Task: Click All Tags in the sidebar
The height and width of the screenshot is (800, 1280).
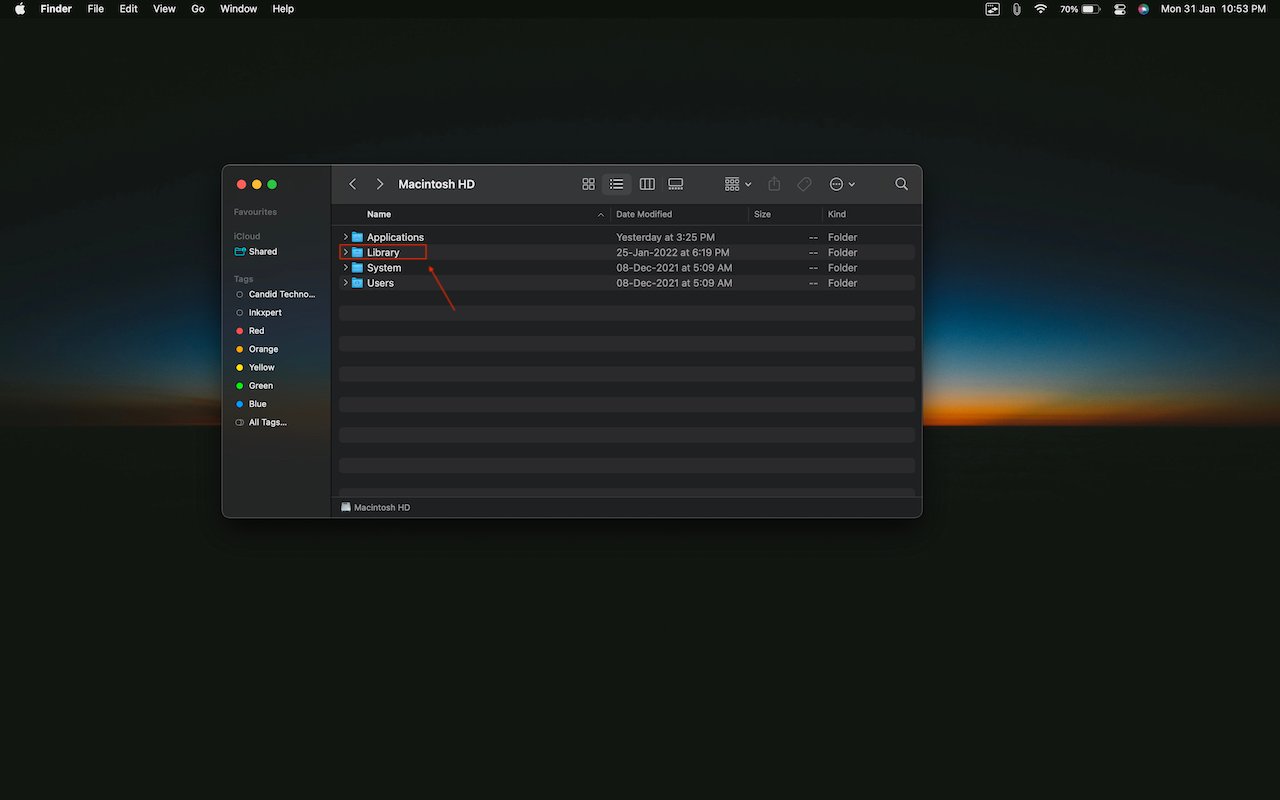Action: (267, 422)
